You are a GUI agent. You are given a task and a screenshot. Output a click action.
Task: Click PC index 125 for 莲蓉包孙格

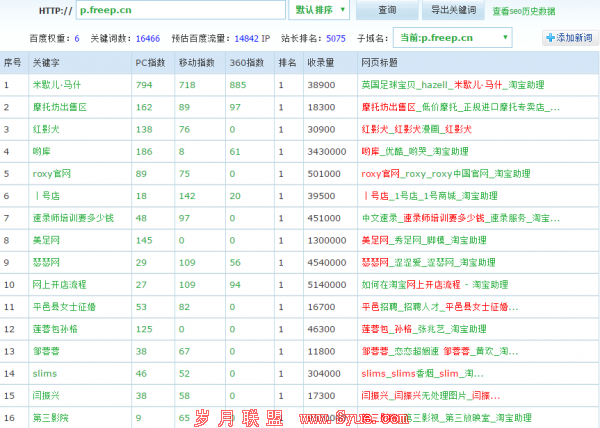coord(144,329)
